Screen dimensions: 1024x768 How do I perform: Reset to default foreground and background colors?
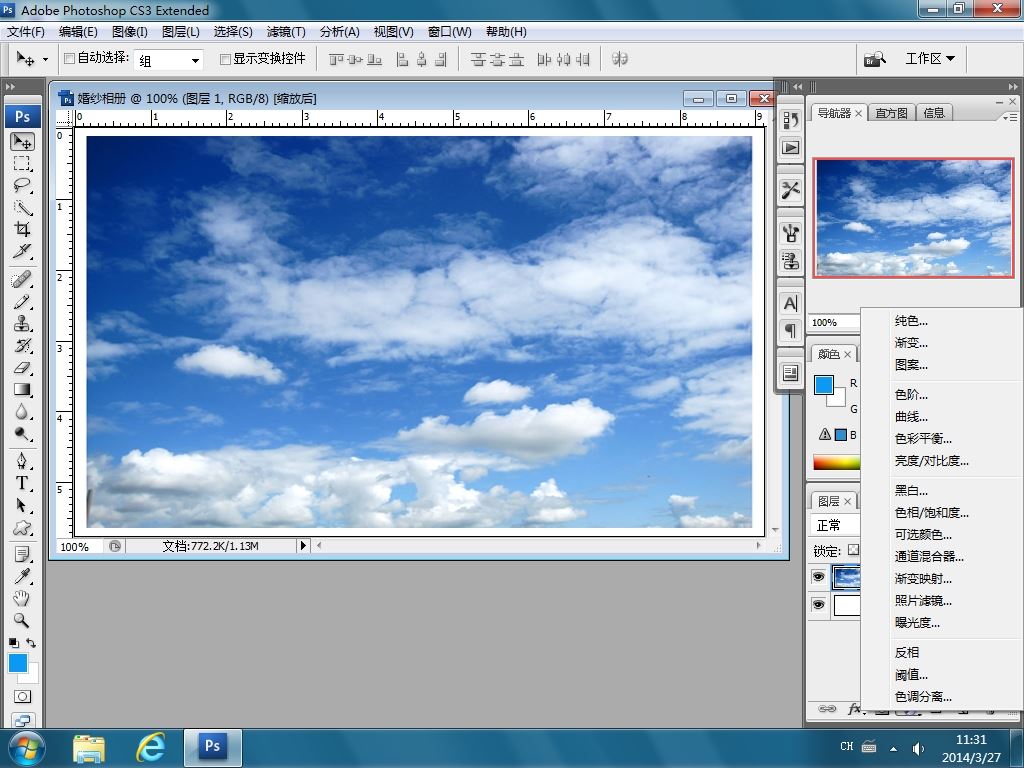pyautogui.click(x=14, y=643)
